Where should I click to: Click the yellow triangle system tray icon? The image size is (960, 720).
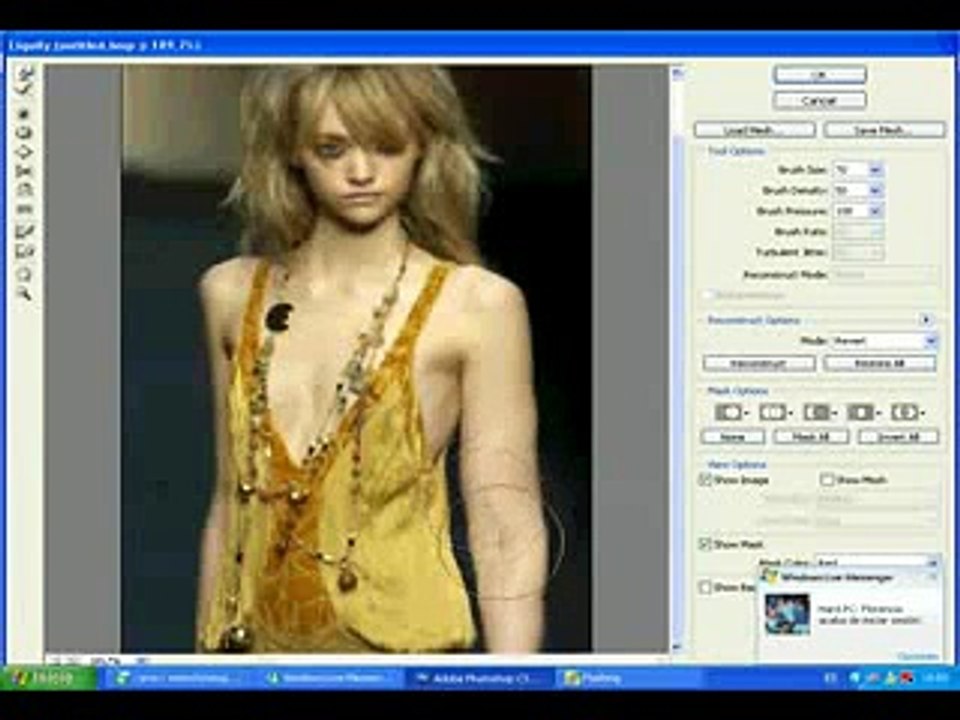(891, 678)
